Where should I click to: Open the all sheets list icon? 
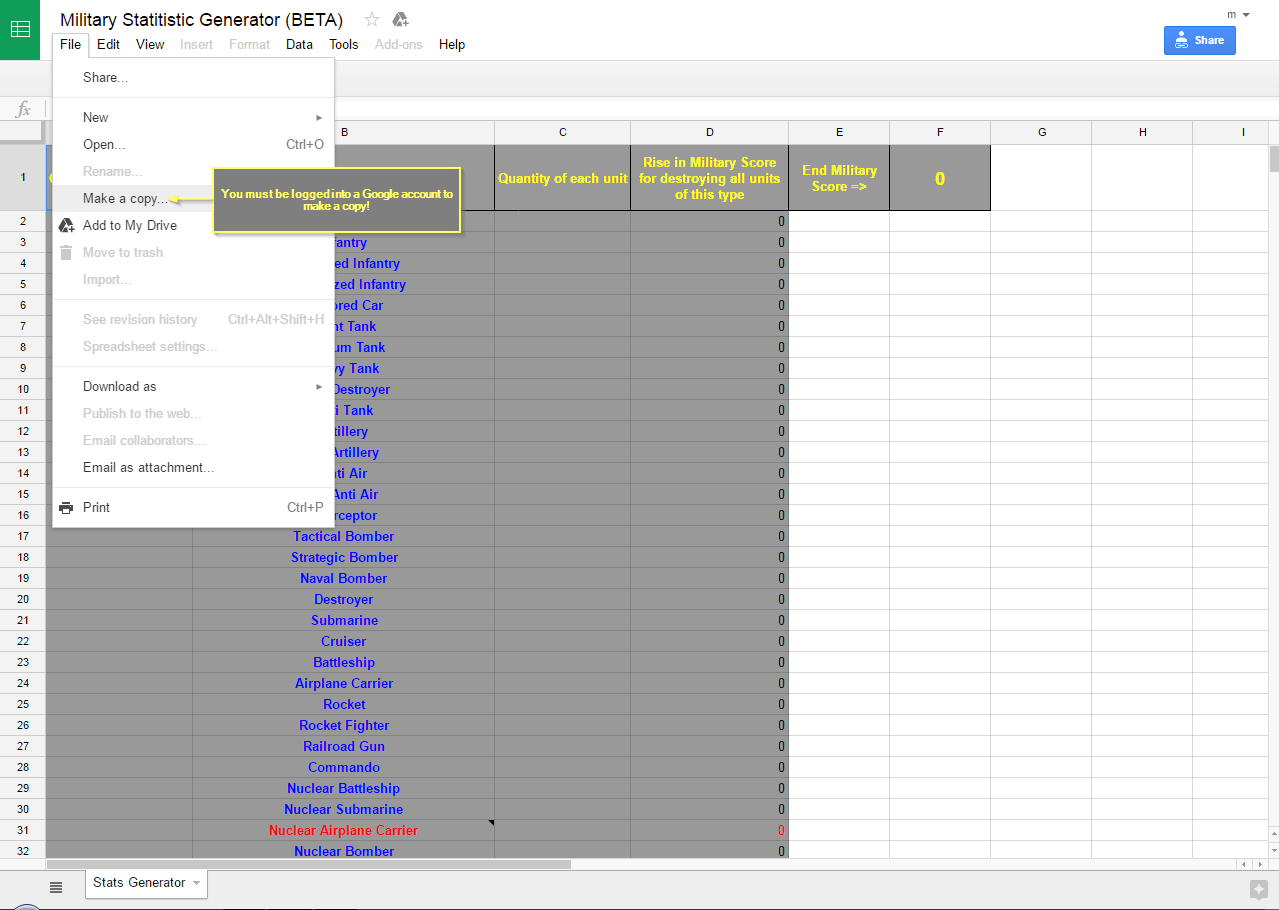coord(56,887)
